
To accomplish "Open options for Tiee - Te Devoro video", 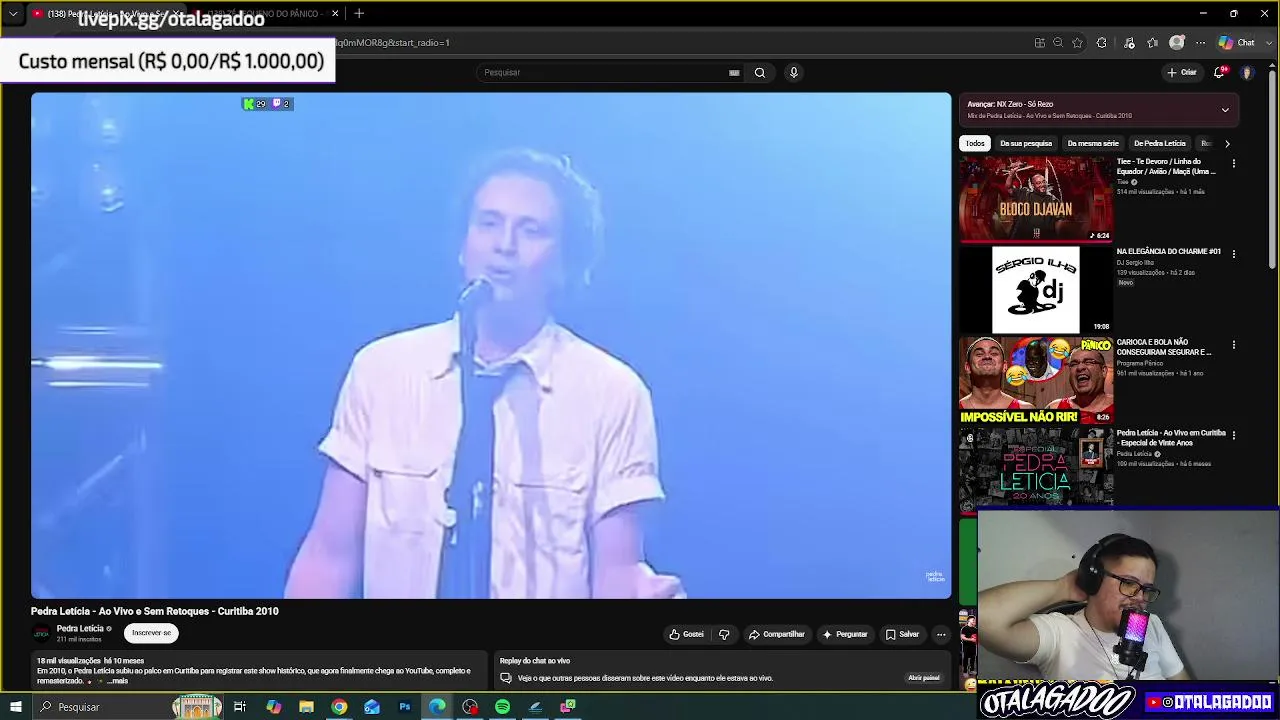I will [x=1233, y=163].
